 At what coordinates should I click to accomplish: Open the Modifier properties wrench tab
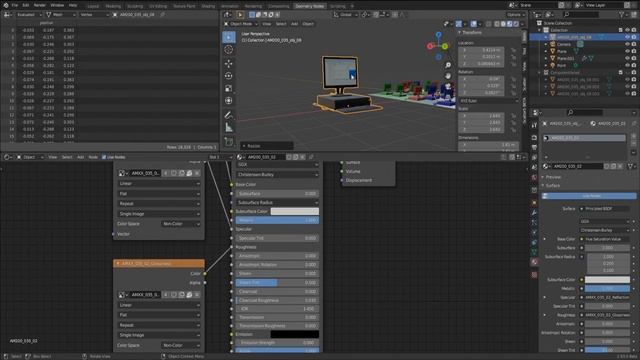[534, 213]
